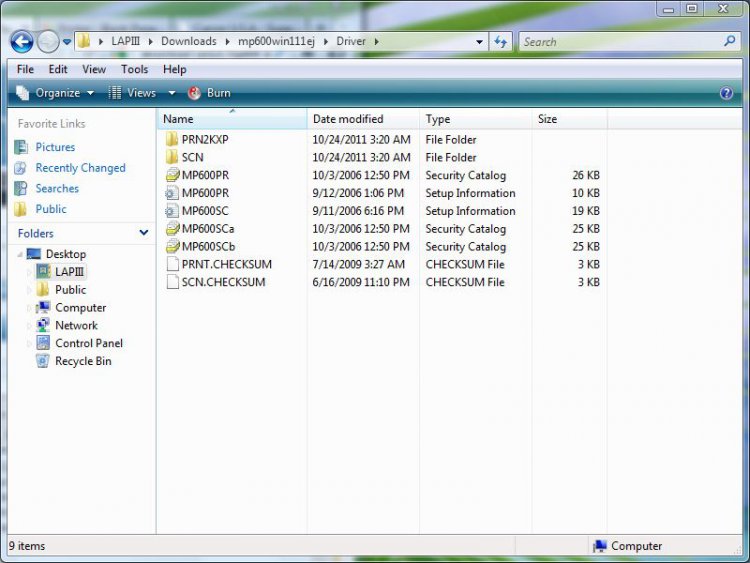Click the Organize icon on toolbar
The width and height of the screenshot is (750, 563).
[x=22, y=93]
